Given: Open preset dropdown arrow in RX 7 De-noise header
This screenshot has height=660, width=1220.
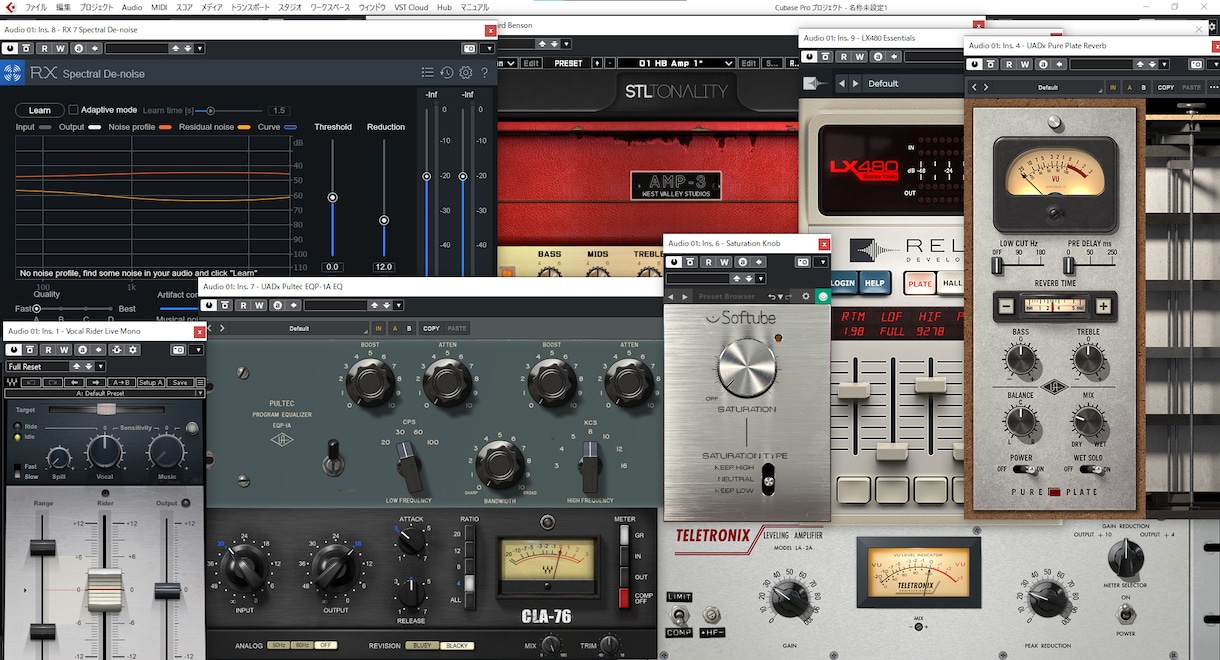Looking at the screenshot, I should pyautogui.click(x=199, y=48).
